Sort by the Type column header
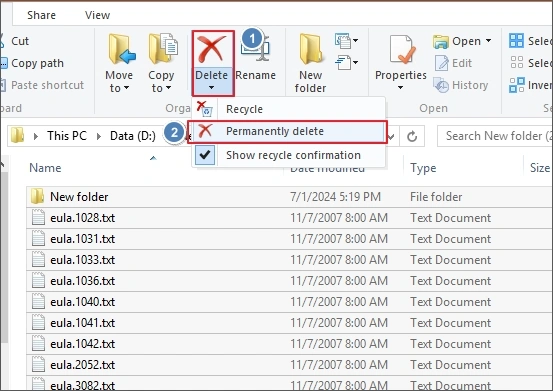 click(423, 168)
